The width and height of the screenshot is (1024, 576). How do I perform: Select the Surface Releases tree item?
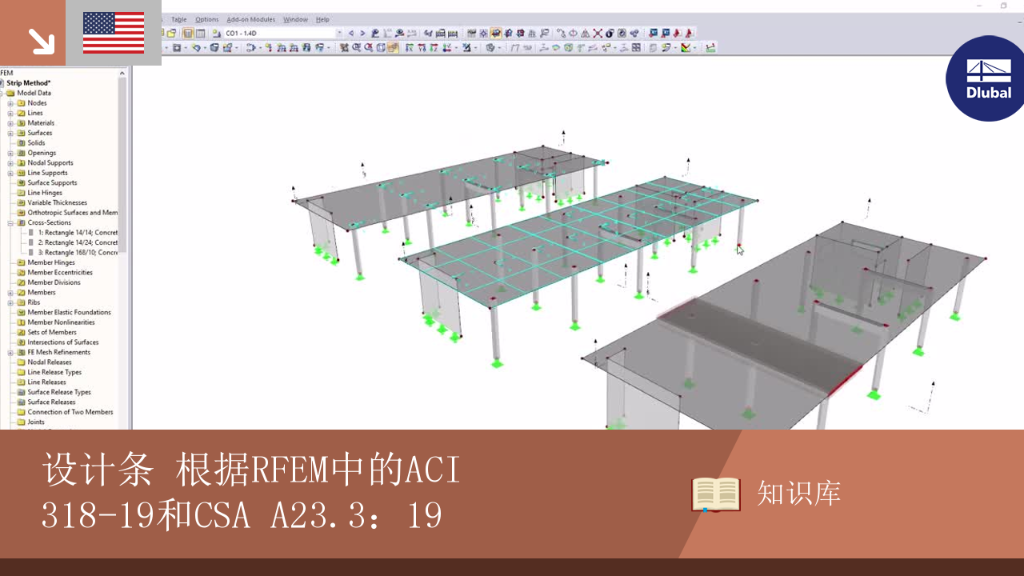(51, 402)
